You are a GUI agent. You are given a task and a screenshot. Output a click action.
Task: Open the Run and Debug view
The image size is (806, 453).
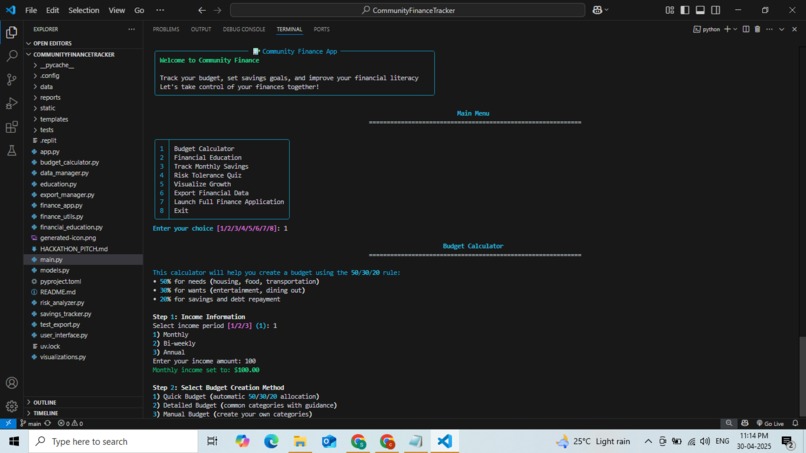point(11,103)
